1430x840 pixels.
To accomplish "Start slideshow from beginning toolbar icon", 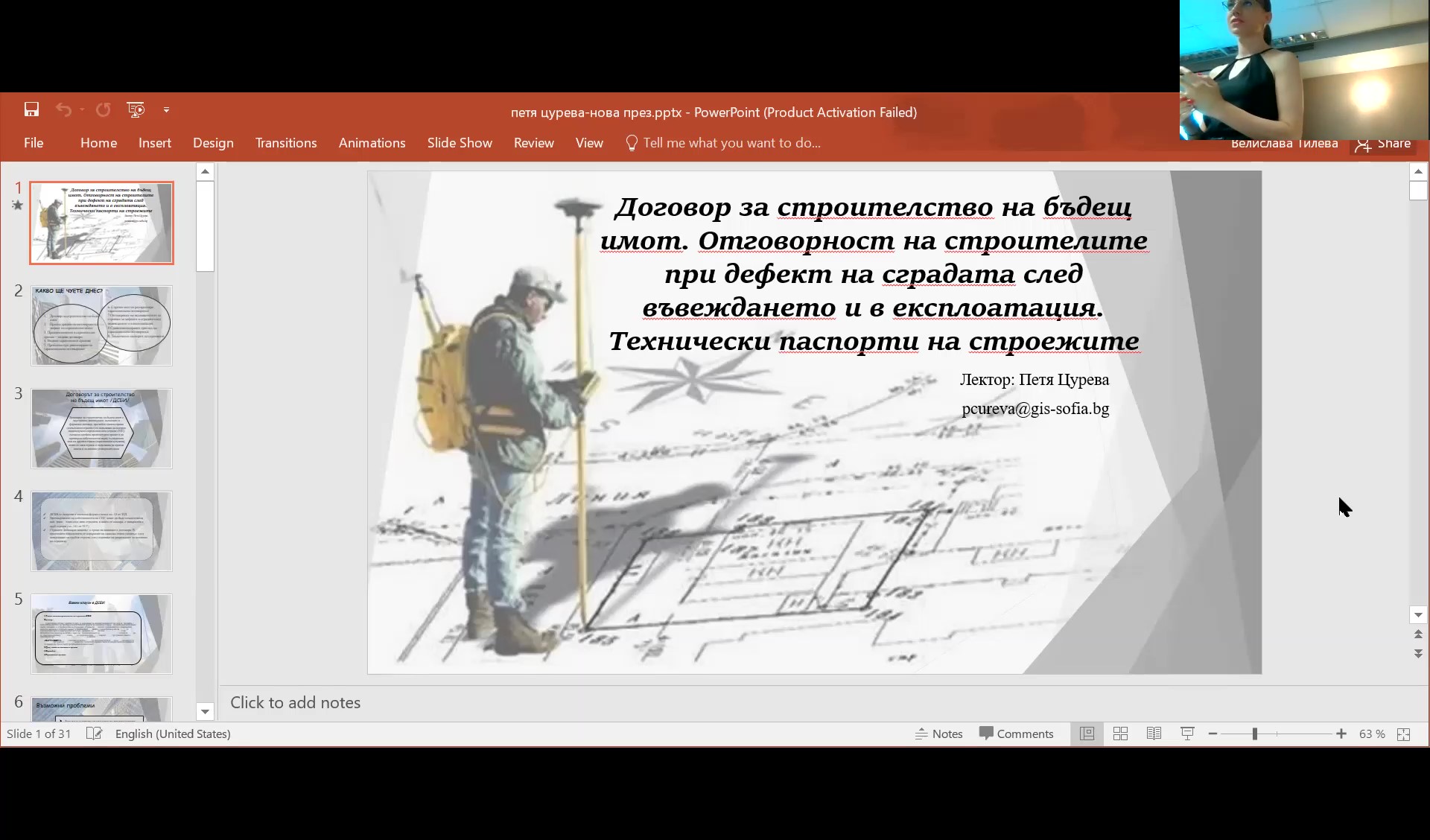I will (x=136, y=110).
